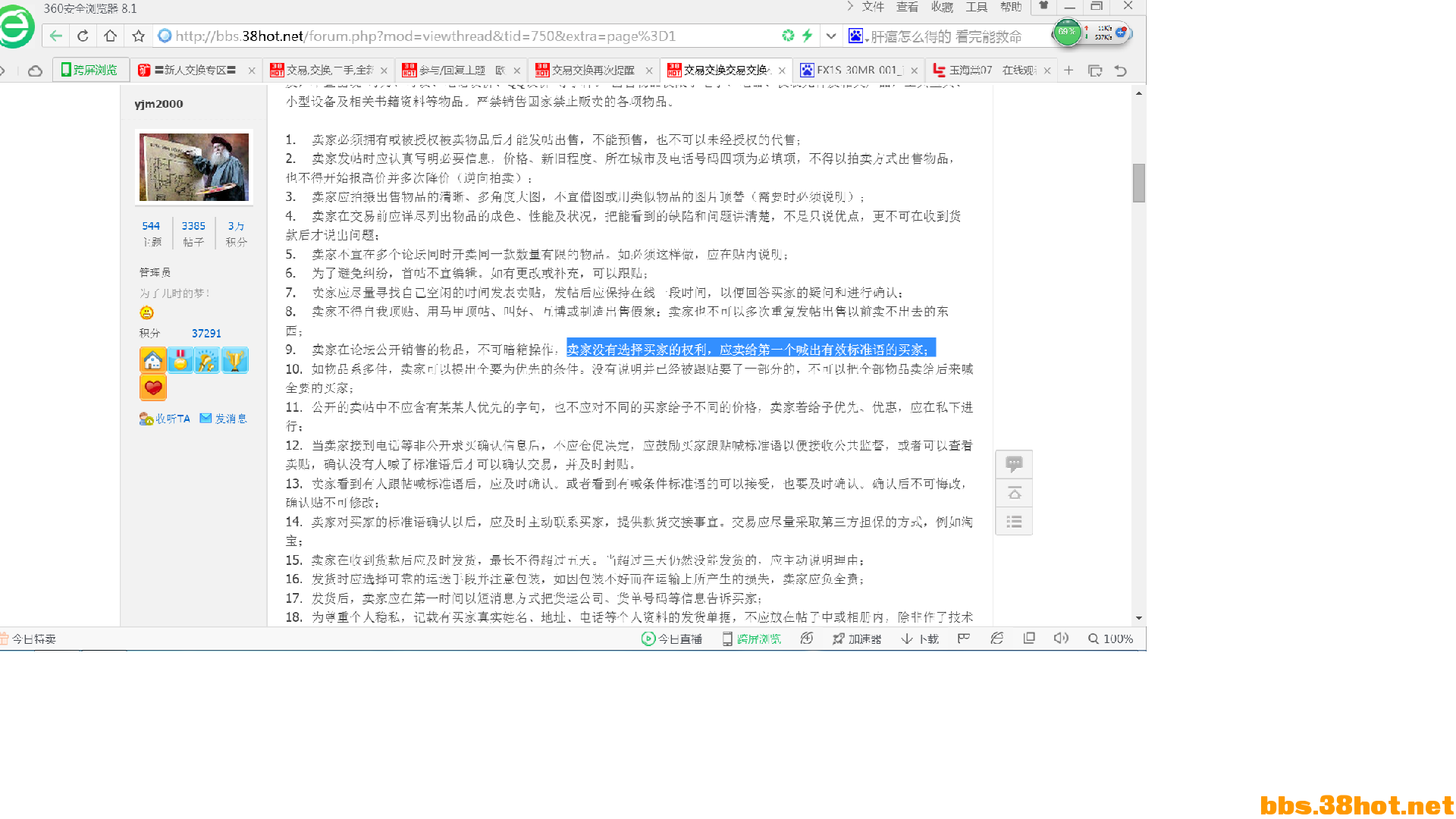Image resolution: width=1456 pixels, height=819 pixels.
Task: Click the 37291 积分 value link
Action: point(206,333)
